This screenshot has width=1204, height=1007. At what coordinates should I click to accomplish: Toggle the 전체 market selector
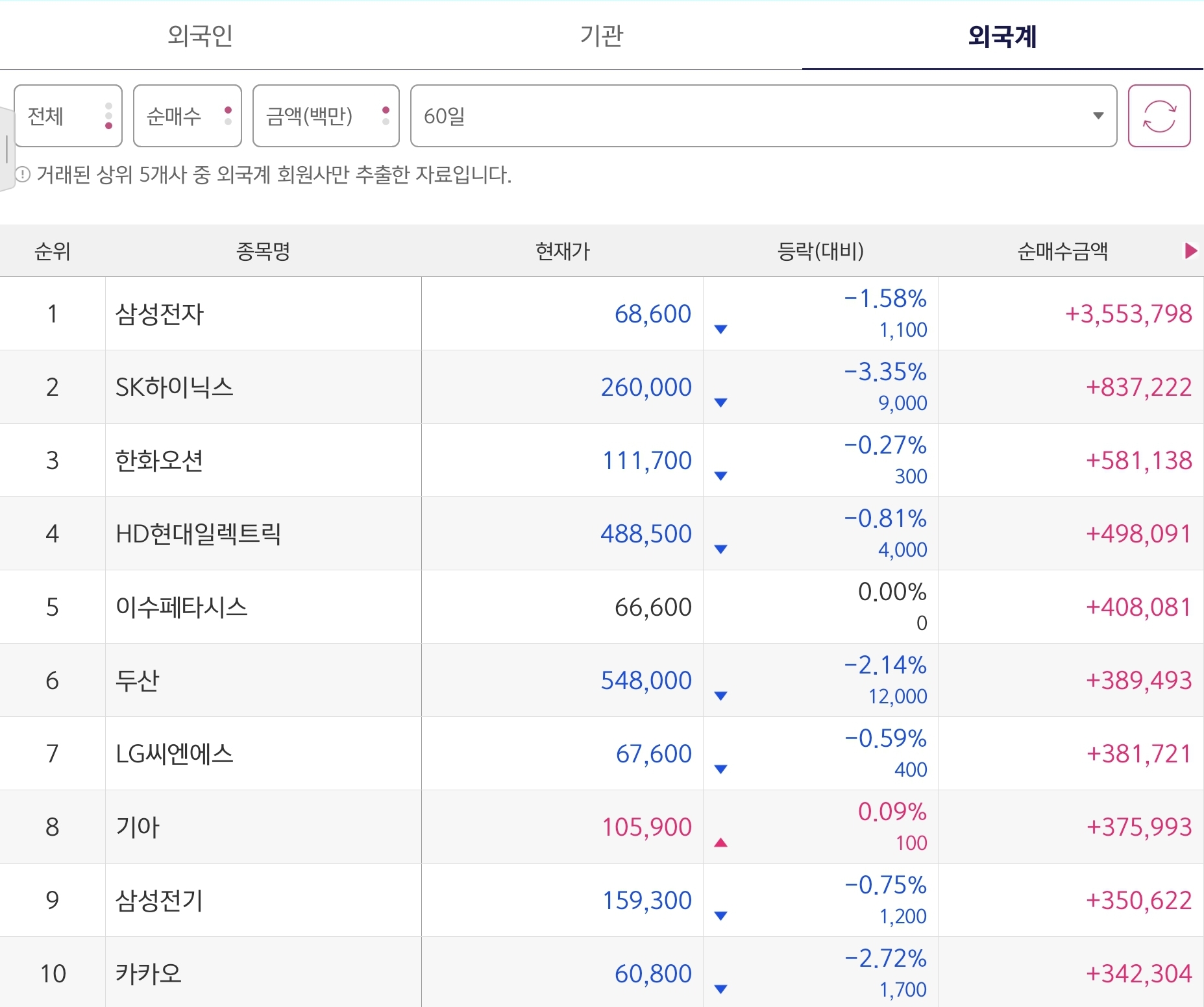[x=68, y=116]
